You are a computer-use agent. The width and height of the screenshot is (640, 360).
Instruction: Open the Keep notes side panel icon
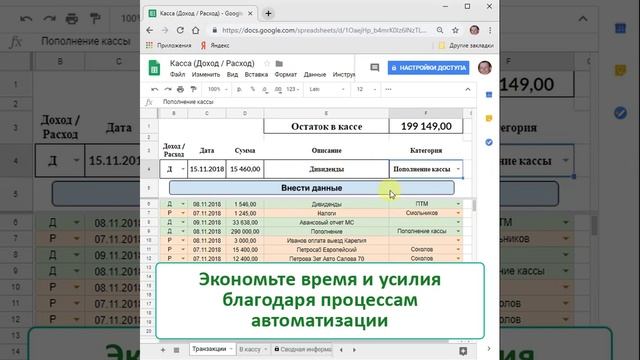pos(489,118)
